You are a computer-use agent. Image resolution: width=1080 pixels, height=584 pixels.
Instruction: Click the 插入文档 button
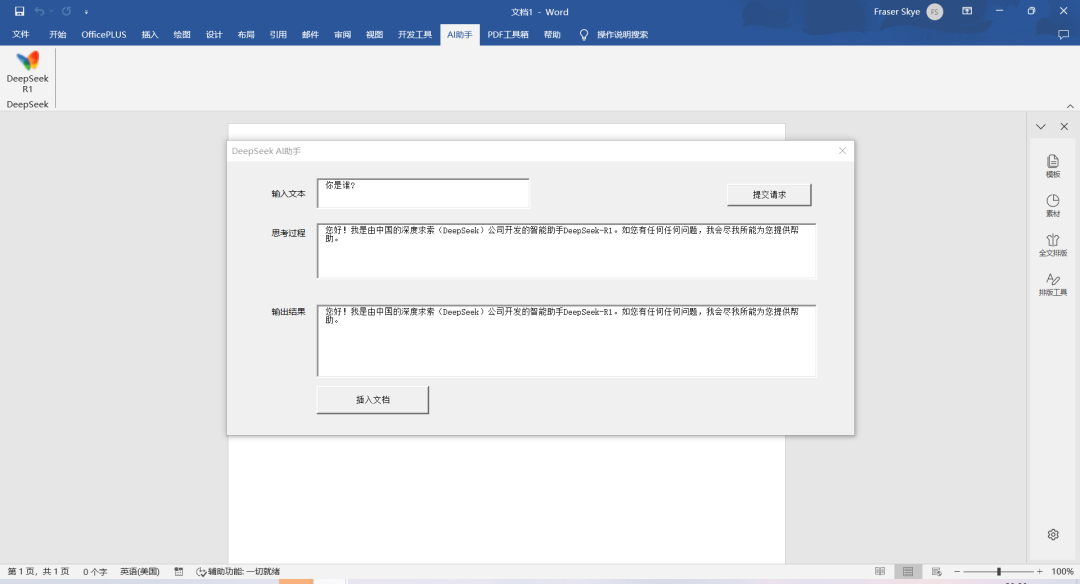(x=372, y=398)
